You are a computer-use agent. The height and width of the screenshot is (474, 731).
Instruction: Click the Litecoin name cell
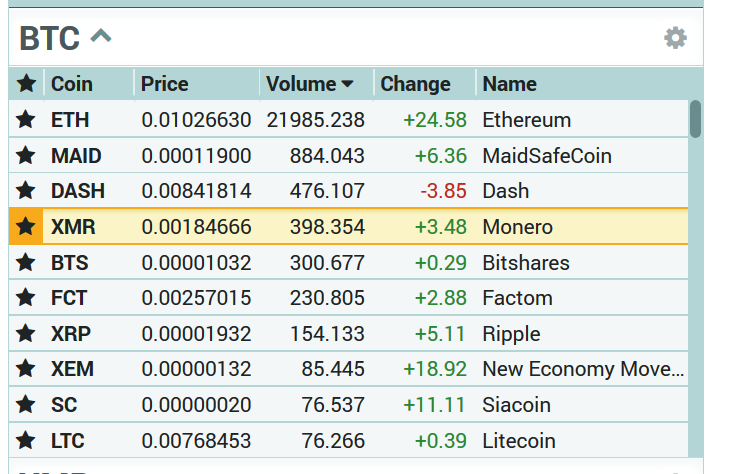click(519, 441)
